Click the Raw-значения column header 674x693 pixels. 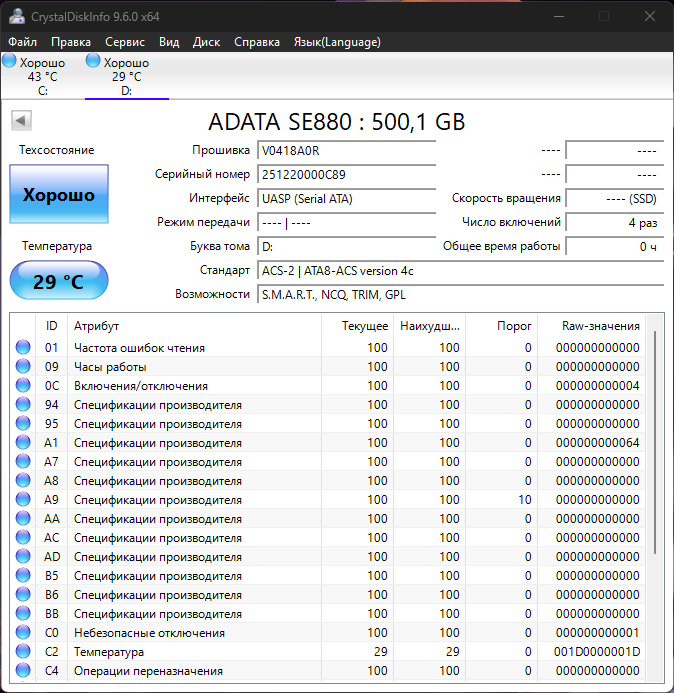click(x=600, y=326)
